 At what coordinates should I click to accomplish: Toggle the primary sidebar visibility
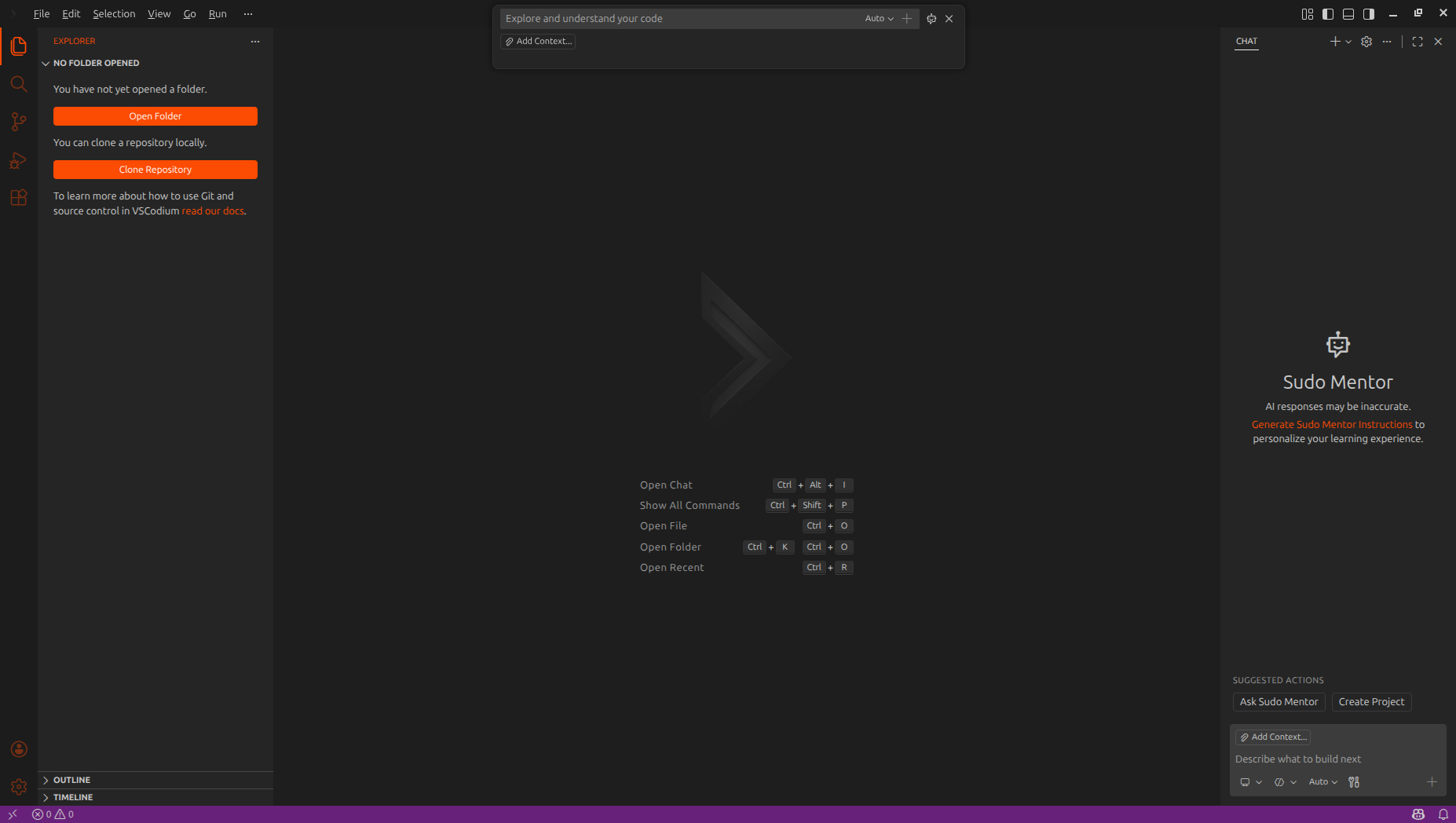pos(1327,13)
